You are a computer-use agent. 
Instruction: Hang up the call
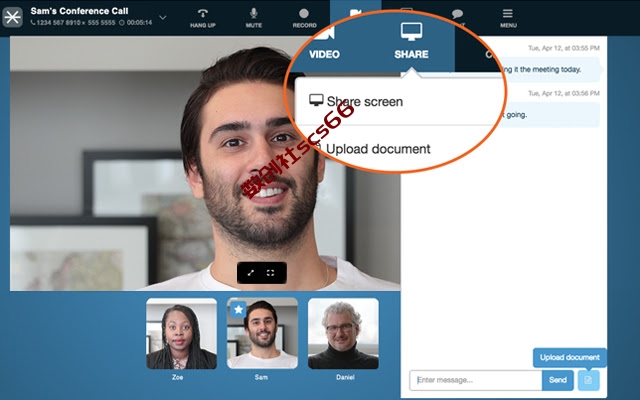click(x=202, y=18)
